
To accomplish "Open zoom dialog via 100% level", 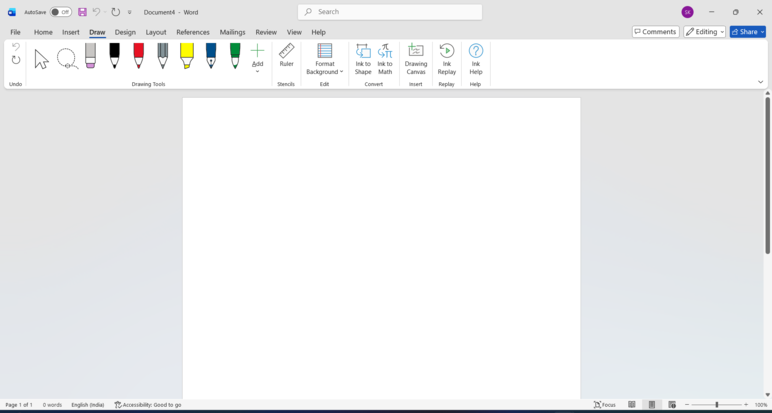I will tap(761, 405).
